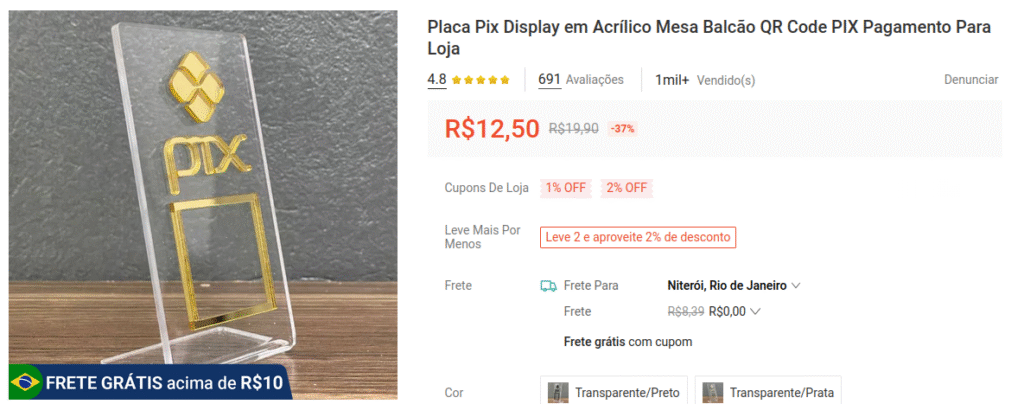The image size is (1024, 404).
Task: Select the Transparente/Preto color option
Action: (614, 392)
